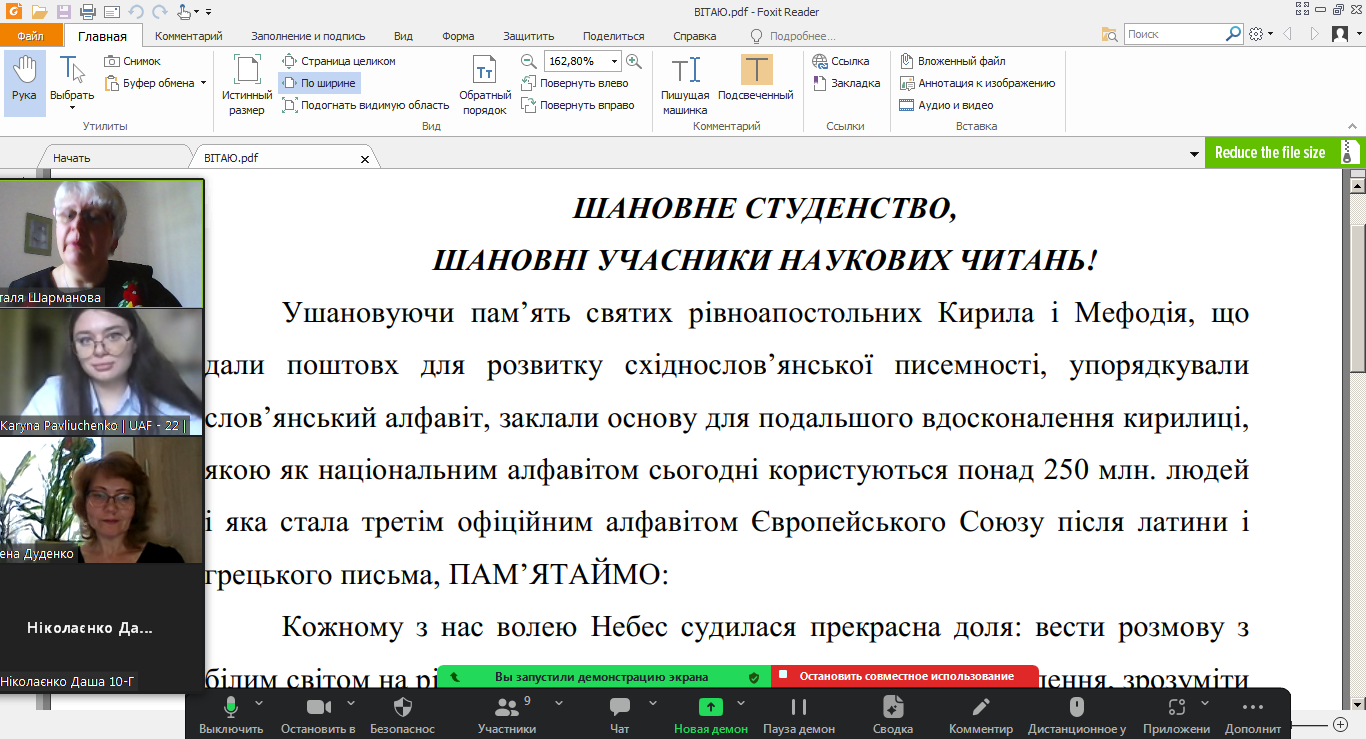Click the Save quick-access icon

pos(64,12)
